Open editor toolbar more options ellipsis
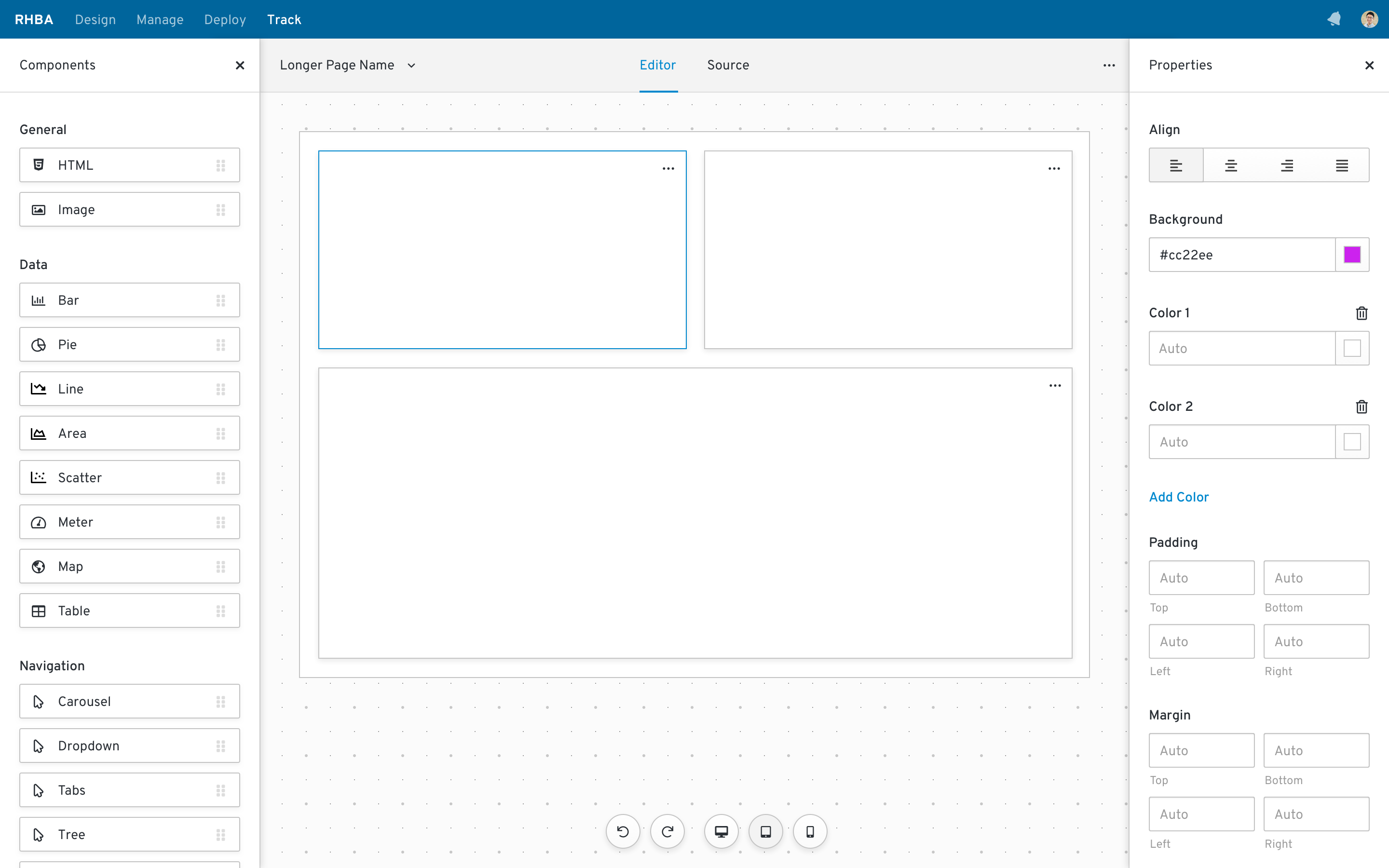 pyautogui.click(x=1109, y=65)
